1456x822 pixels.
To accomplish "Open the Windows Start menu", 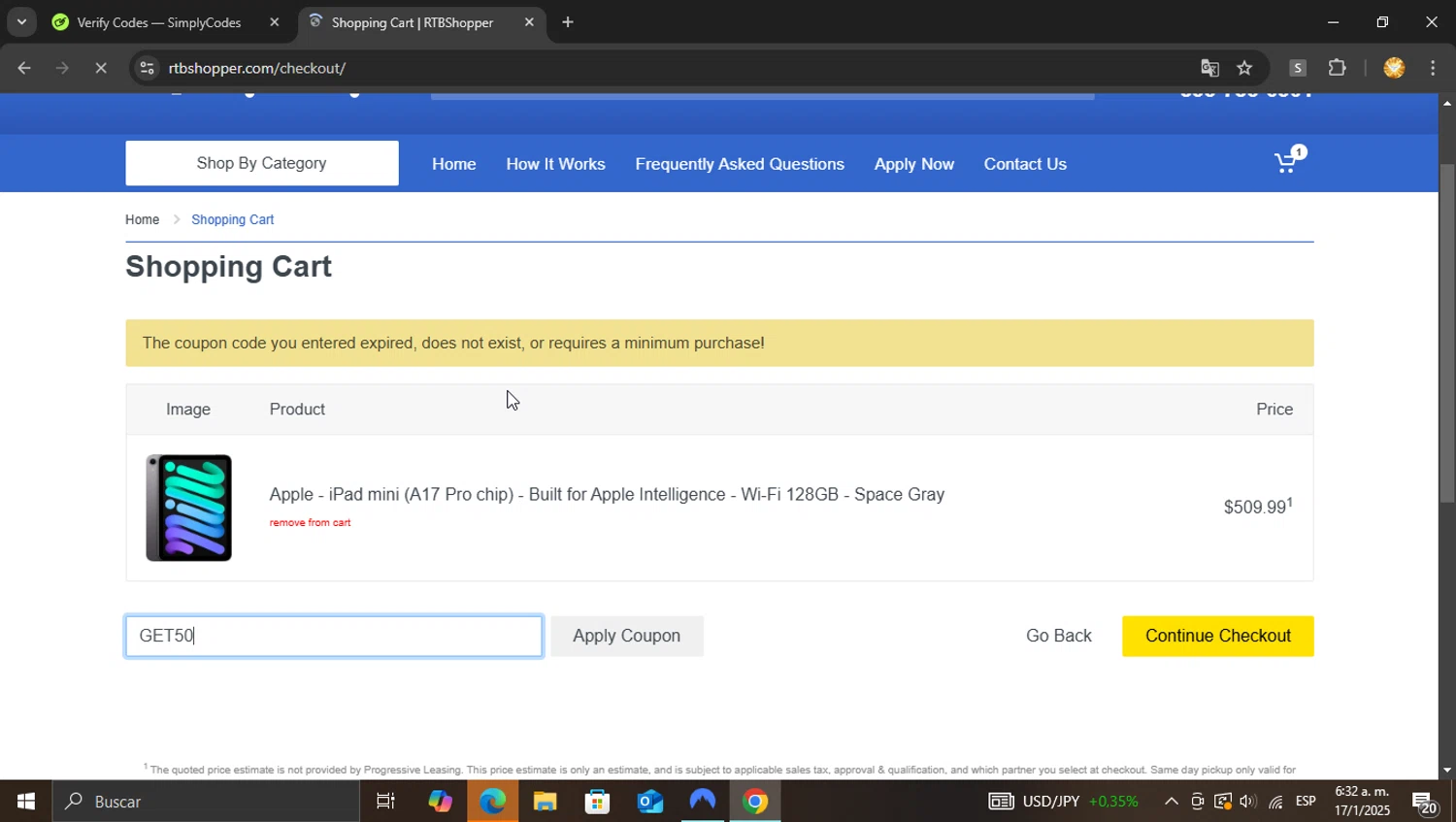I will tap(25, 802).
